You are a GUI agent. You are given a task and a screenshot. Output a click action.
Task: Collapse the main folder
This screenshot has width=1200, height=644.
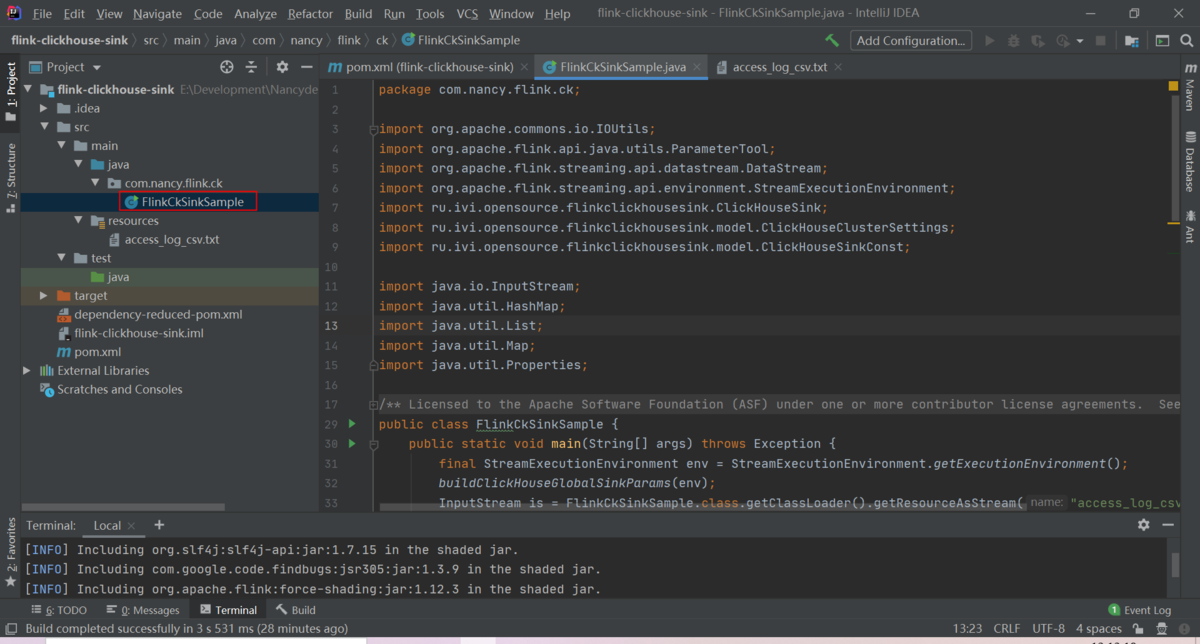pyautogui.click(x=61, y=146)
